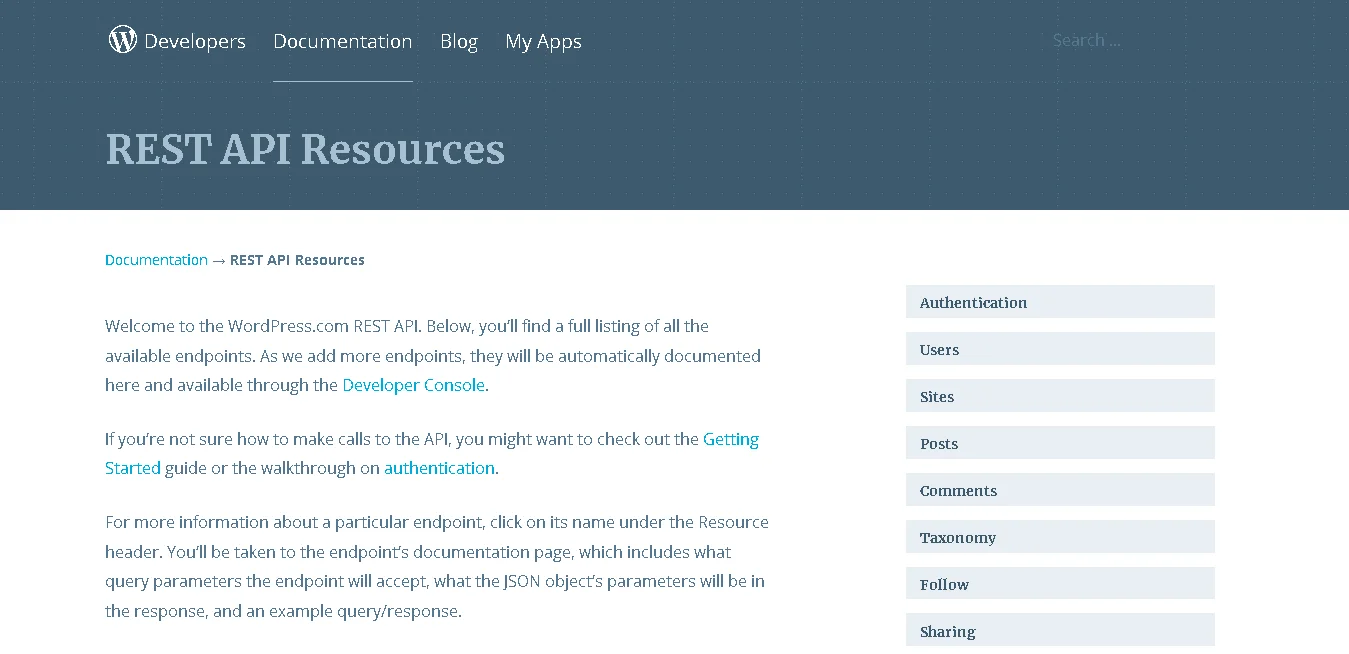Jump to the Authentication section in sidebar
The height and width of the screenshot is (654, 1349).
coord(1060,302)
